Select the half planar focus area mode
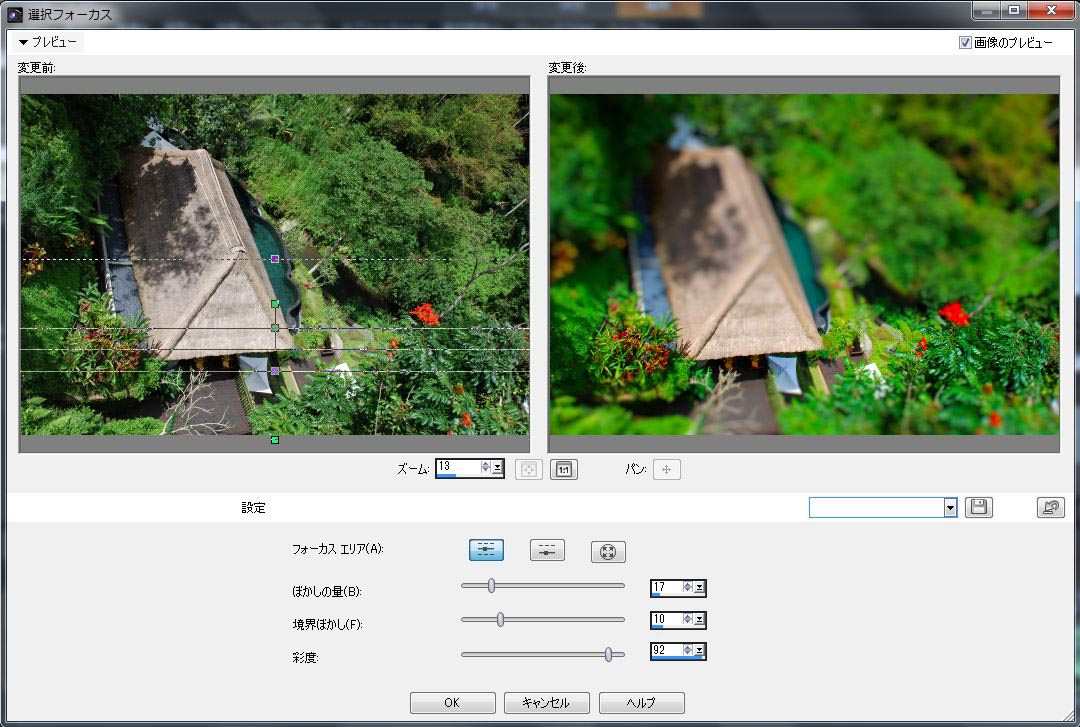Screen dimensions: 1080x727 (547, 550)
